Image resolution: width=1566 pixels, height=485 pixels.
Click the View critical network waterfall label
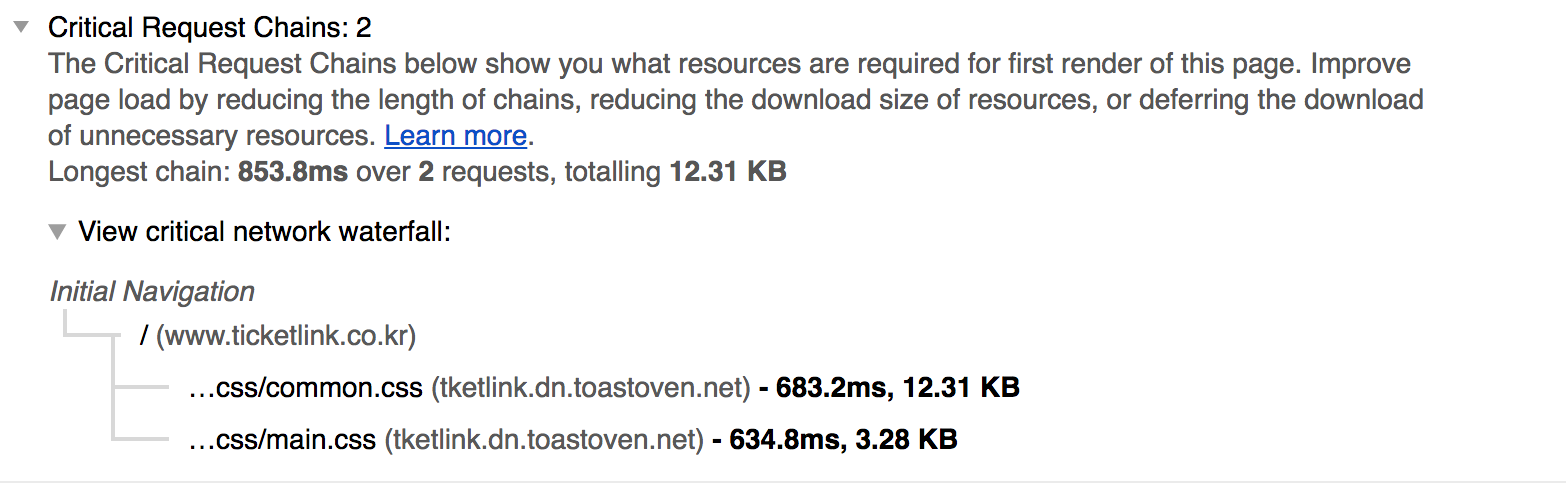pyautogui.click(x=265, y=232)
